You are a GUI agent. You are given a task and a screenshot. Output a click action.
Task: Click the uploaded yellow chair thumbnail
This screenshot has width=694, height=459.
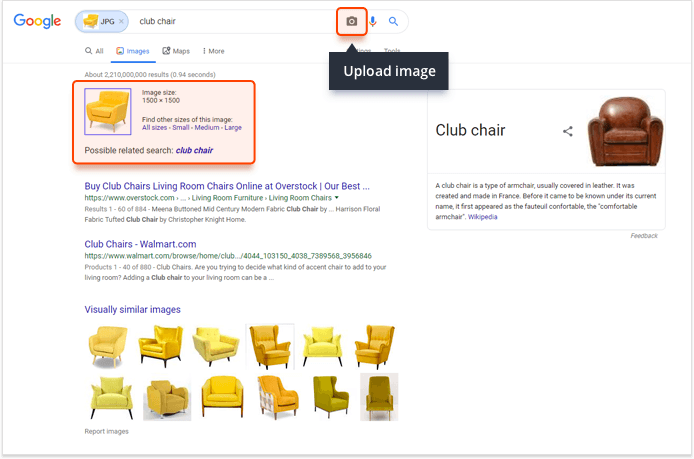point(108,112)
